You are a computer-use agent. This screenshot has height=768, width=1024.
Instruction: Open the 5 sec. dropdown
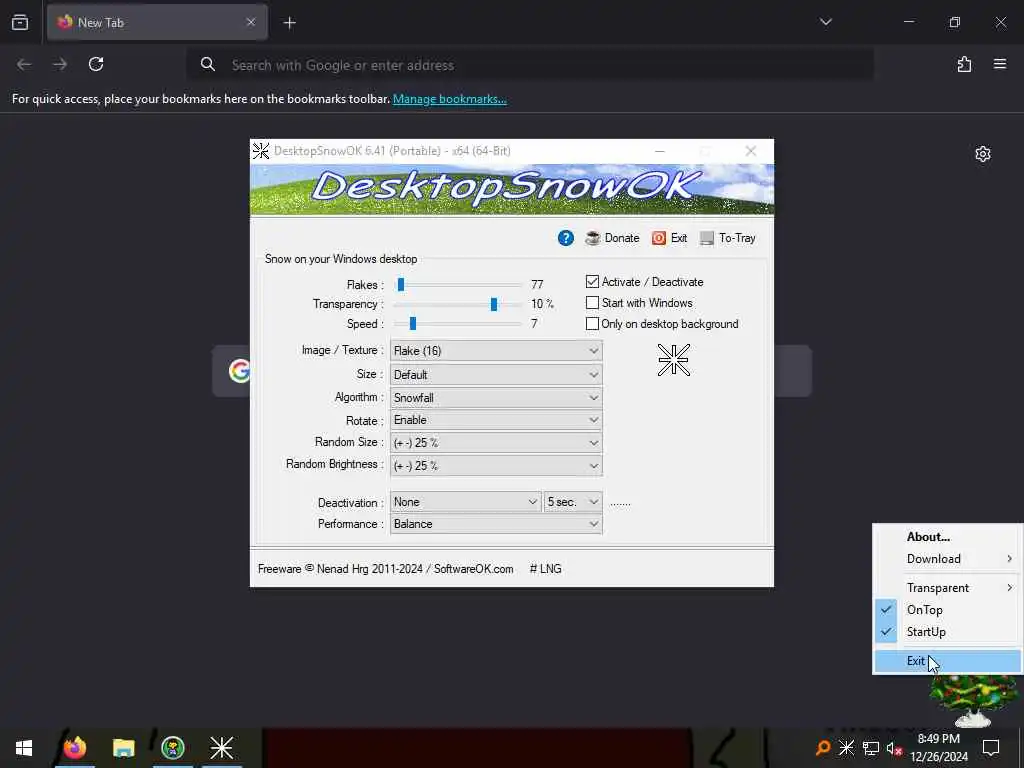click(573, 502)
